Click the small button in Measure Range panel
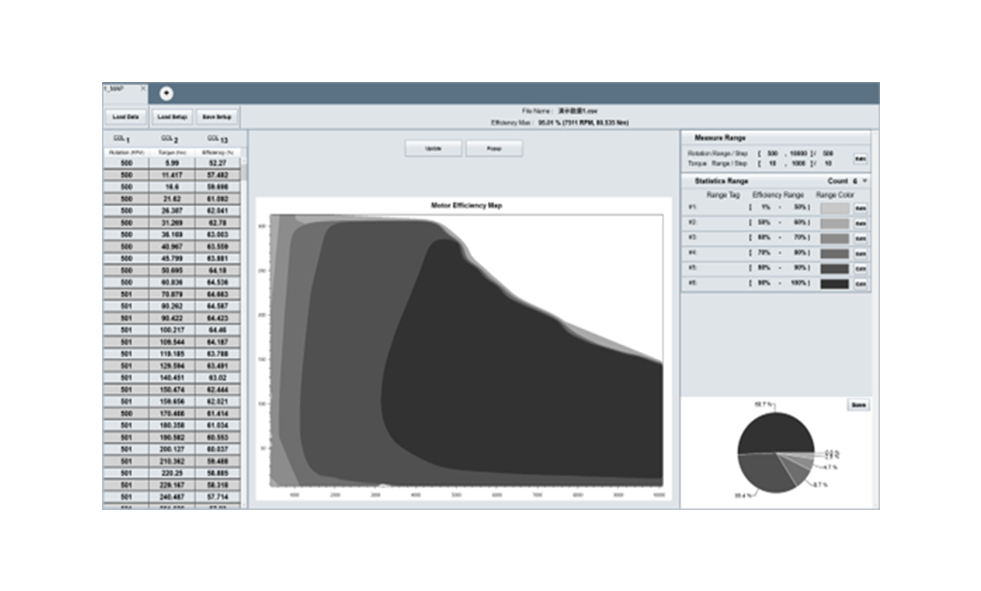981x591 pixels. 860,158
